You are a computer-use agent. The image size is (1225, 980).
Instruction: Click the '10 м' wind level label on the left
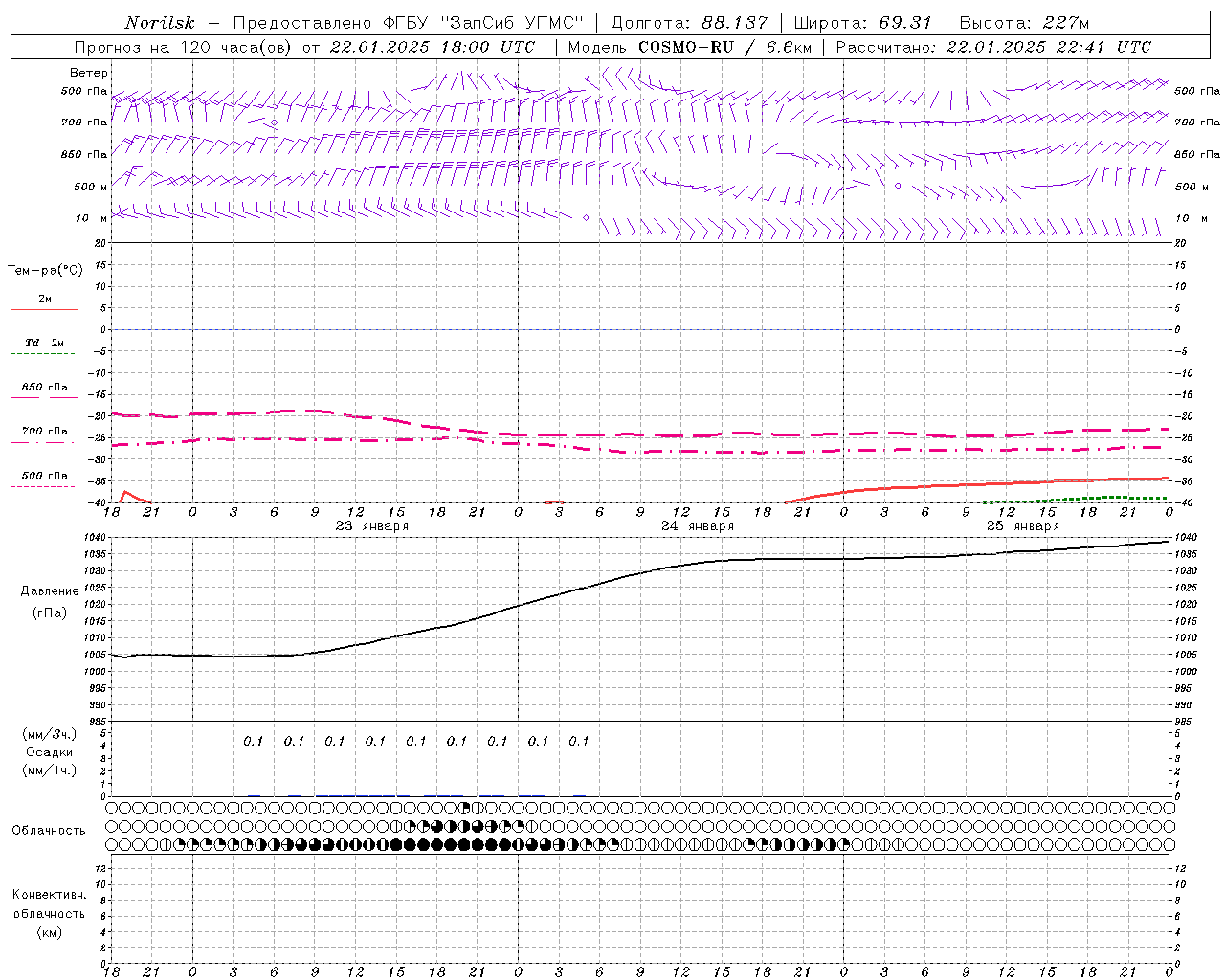91,218
